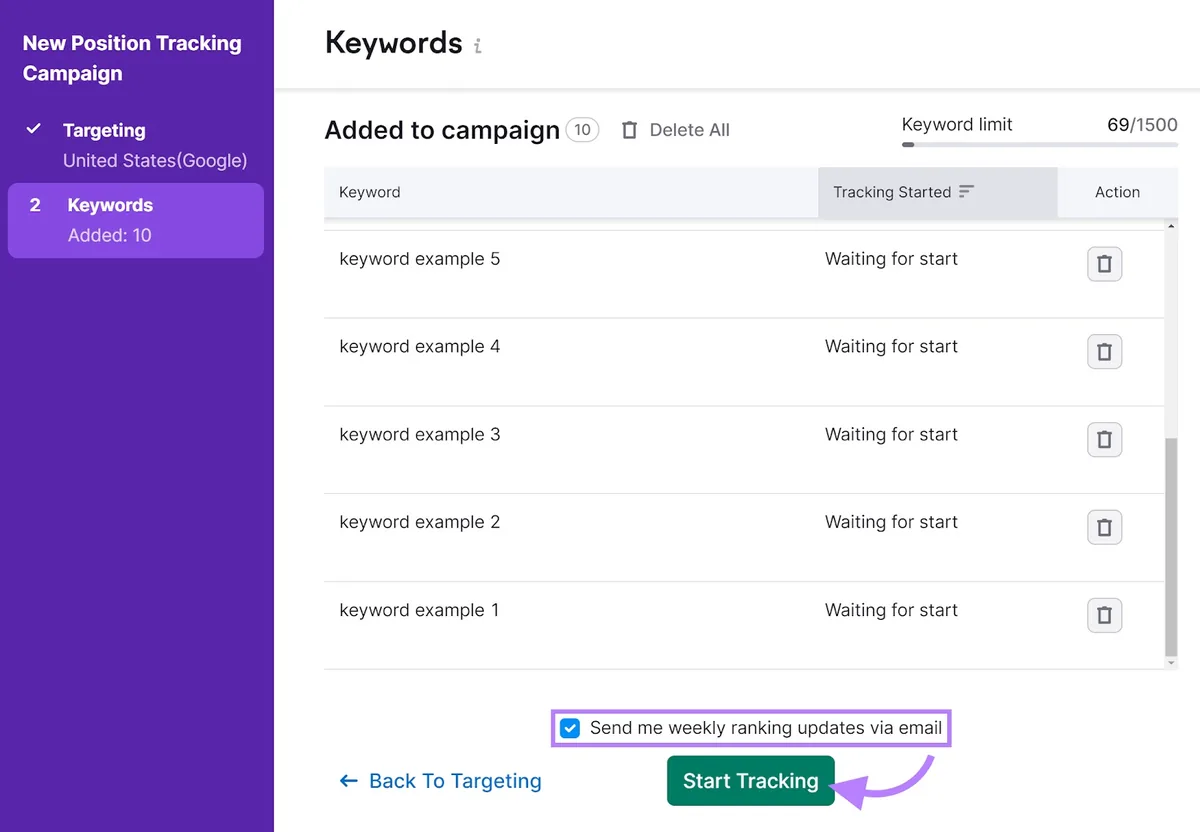1200x832 pixels.
Task: Click Waiting for start in keyword example 1 row
Action: click(891, 610)
